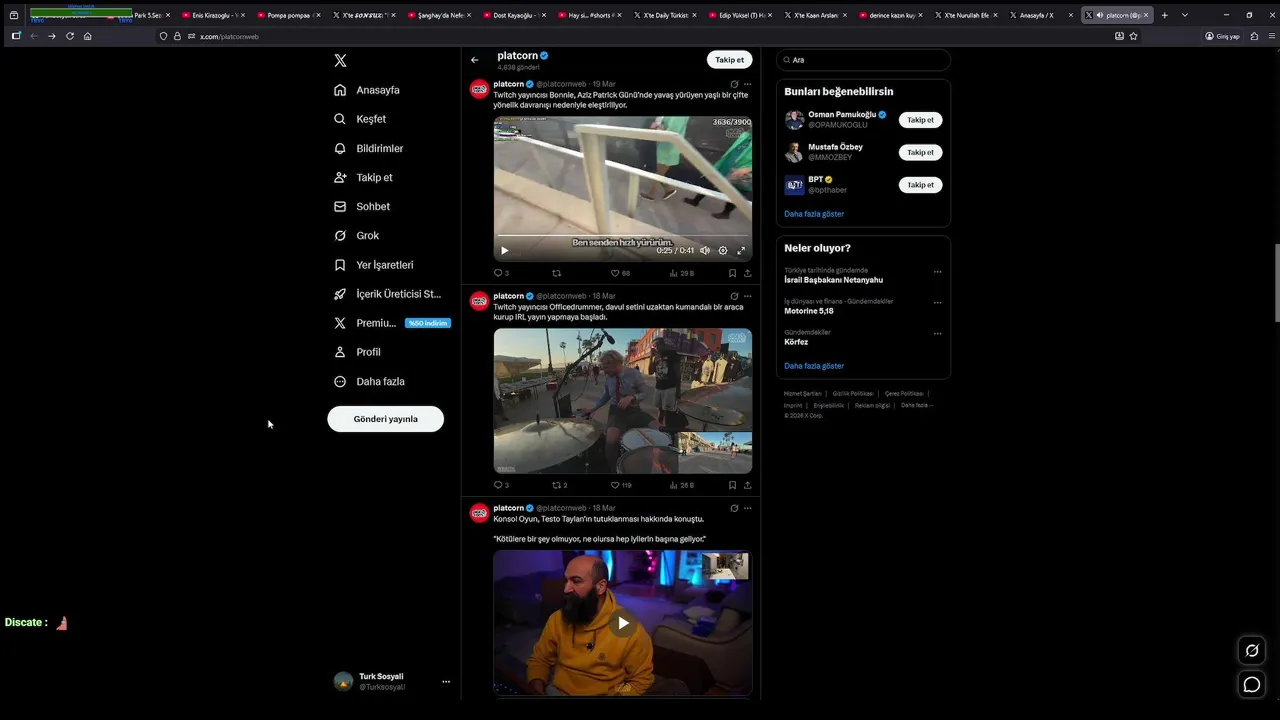Go to Anasayfa in the sidebar
Viewport: 1280px width, 720px height.
(x=367, y=90)
